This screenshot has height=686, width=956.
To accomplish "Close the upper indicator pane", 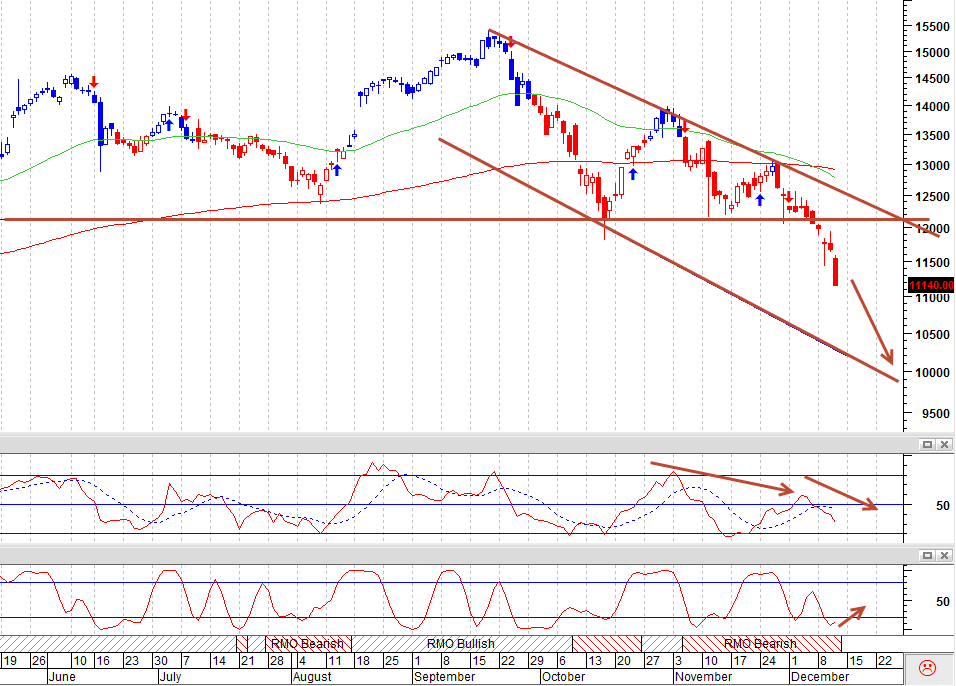I will [944, 445].
